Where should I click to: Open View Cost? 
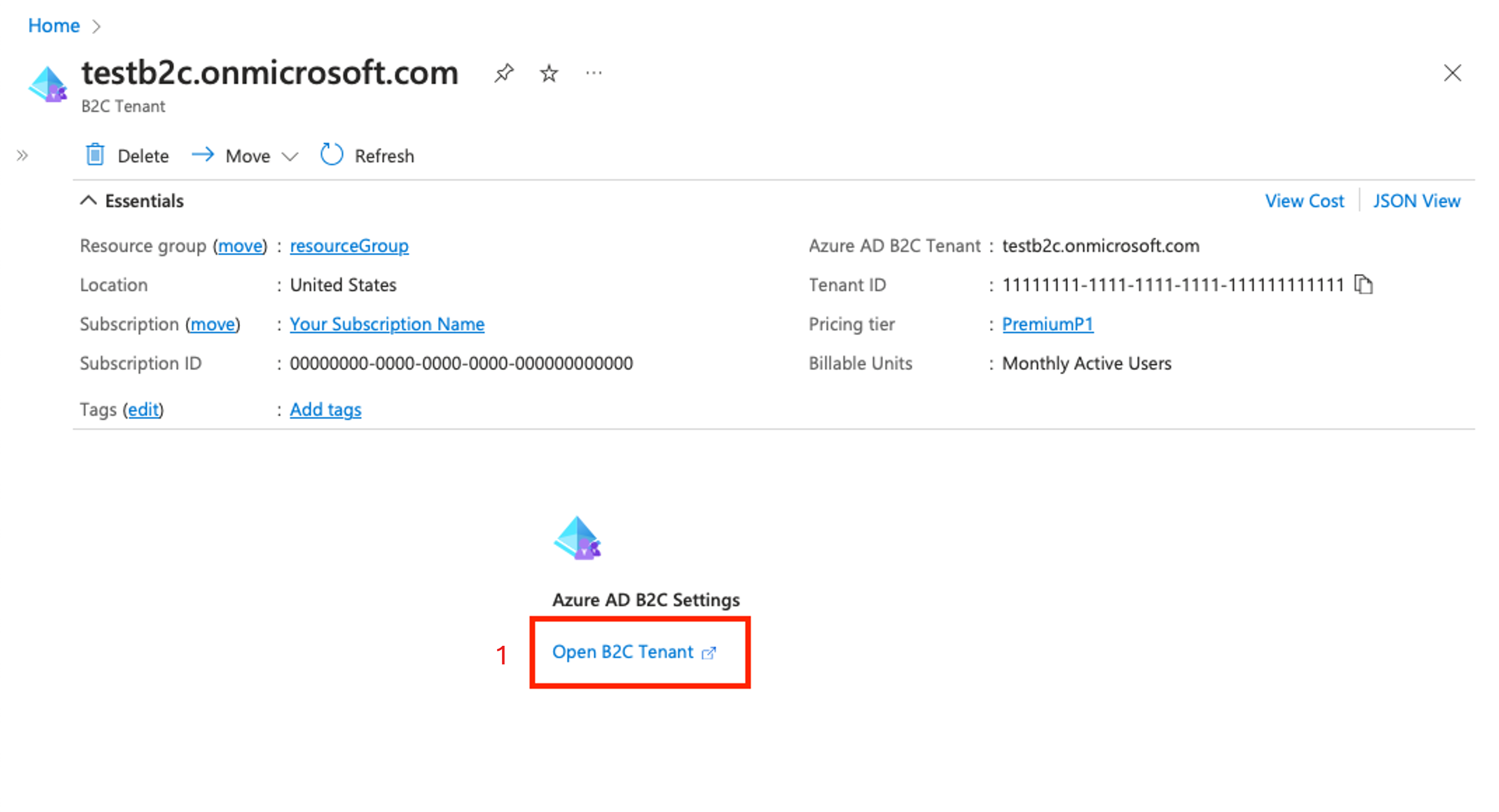click(1304, 201)
